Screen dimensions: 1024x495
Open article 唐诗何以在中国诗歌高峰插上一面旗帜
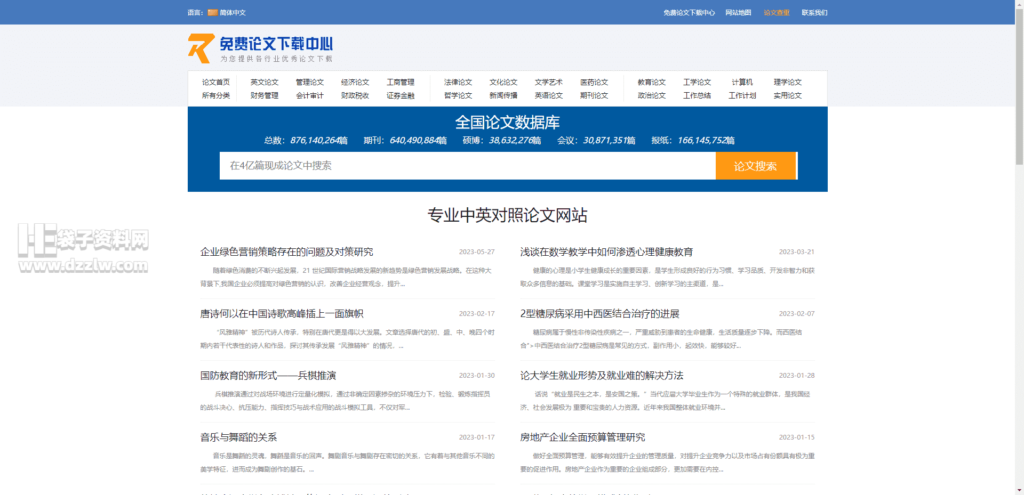tap(281, 313)
